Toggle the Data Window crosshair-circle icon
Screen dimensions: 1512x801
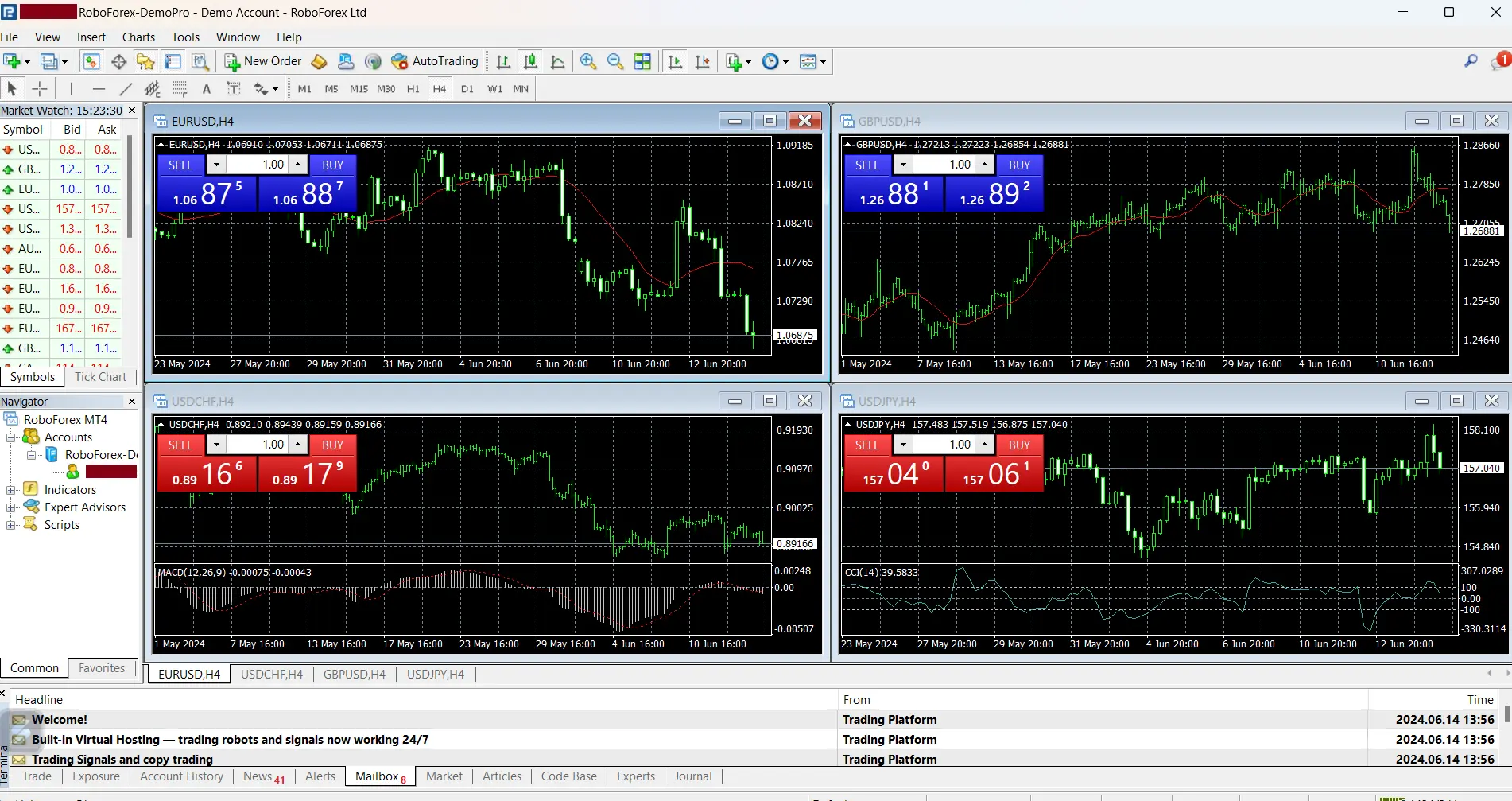click(x=119, y=61)
